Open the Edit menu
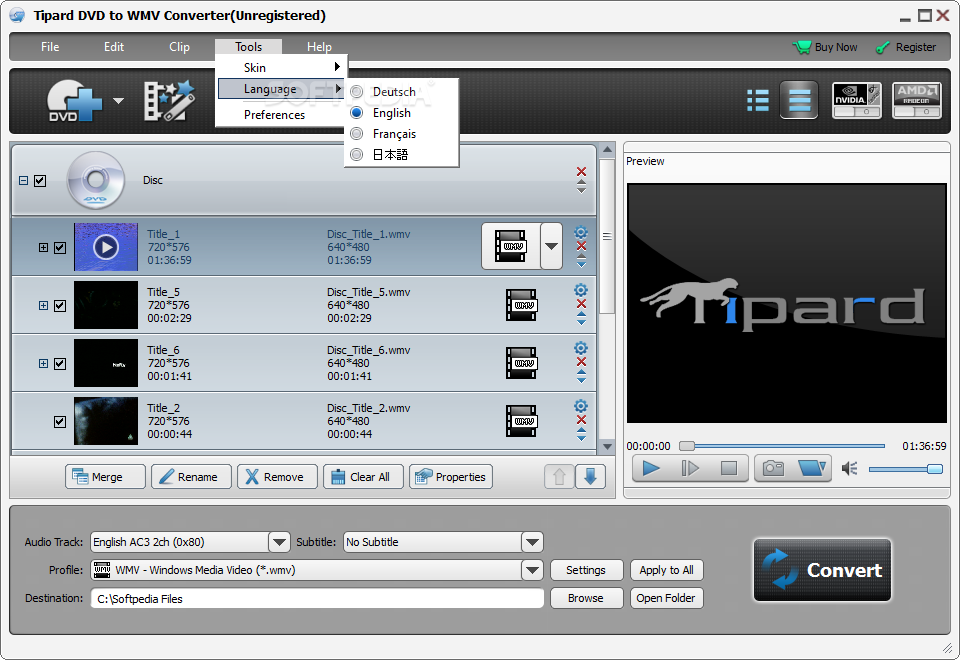960x660 pixels. 114,47
